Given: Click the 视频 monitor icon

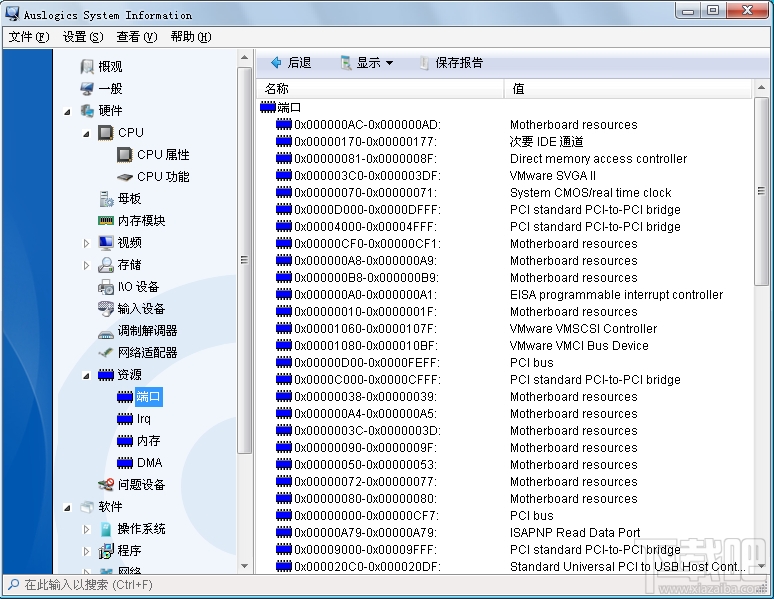Looking at the screenshot, I should tap(106, 242).
